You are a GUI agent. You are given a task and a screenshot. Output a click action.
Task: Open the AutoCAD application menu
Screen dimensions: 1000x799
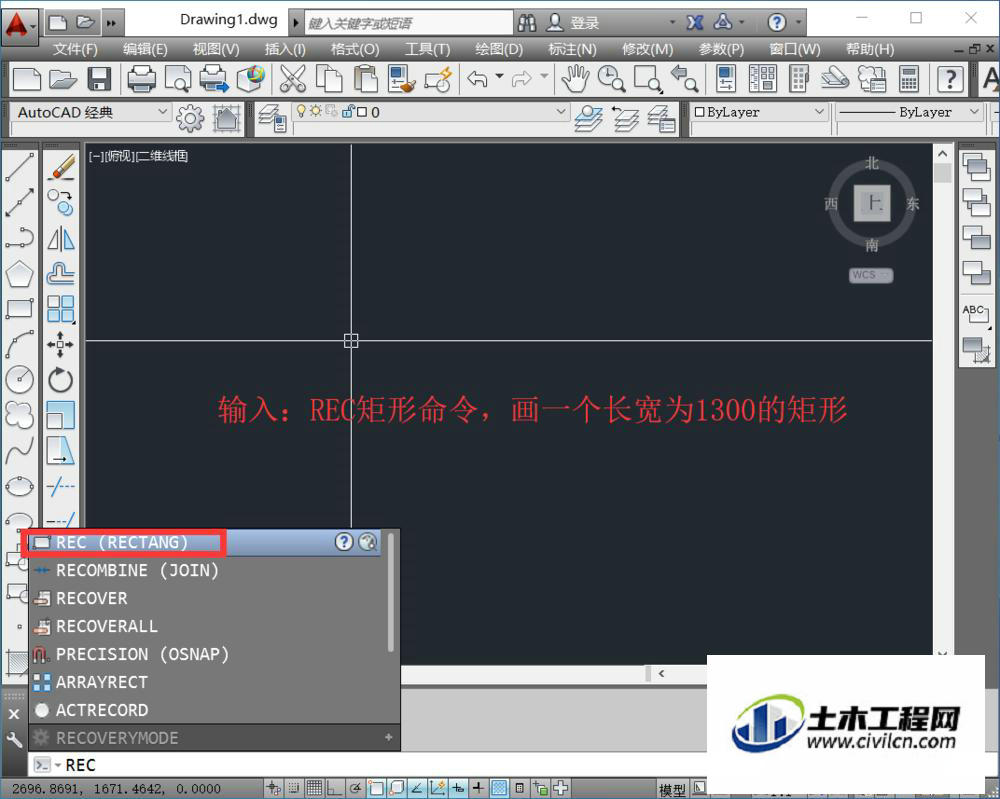[18, 26]
